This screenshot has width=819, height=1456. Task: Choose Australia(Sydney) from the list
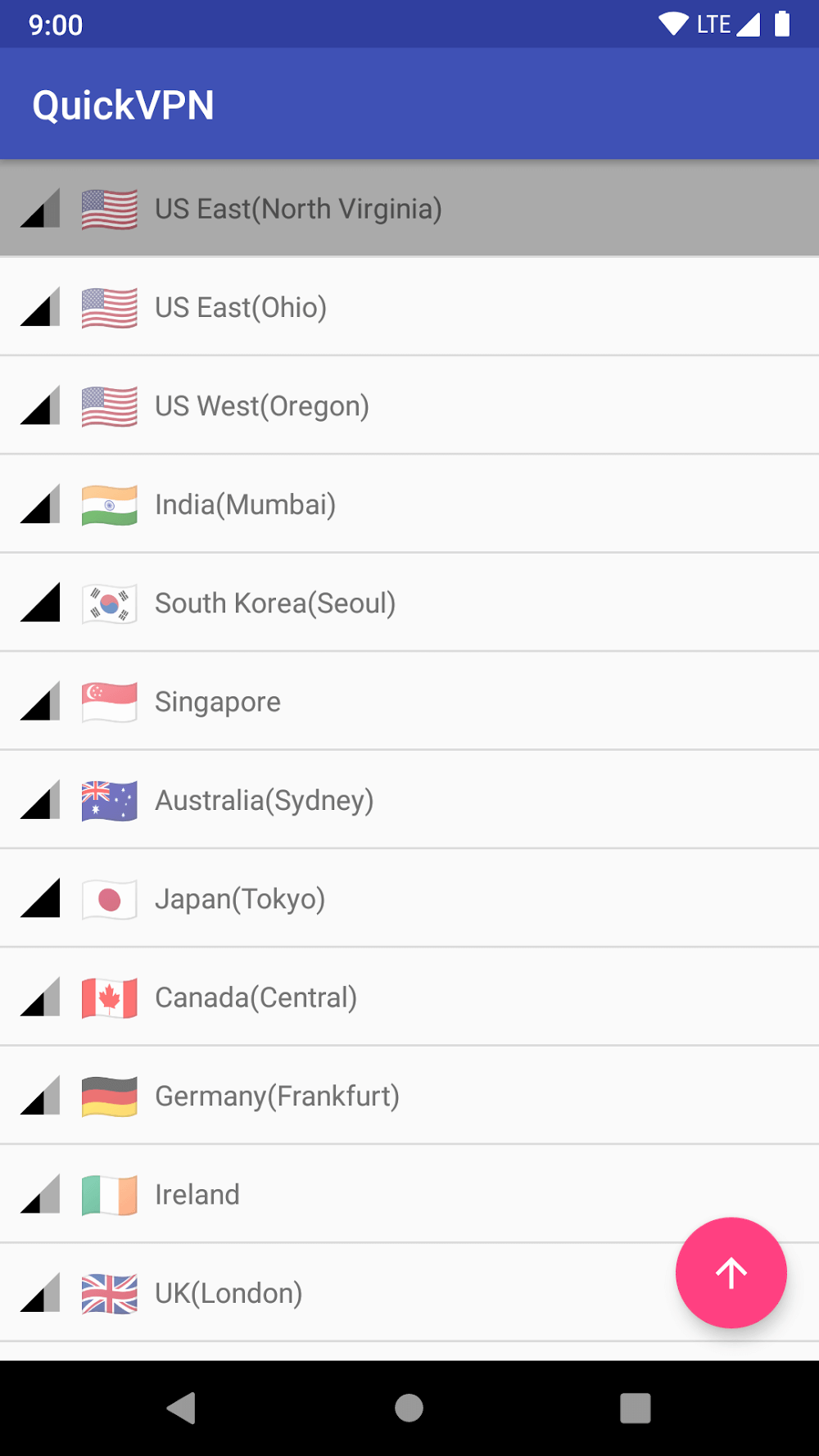coord(265,801)
